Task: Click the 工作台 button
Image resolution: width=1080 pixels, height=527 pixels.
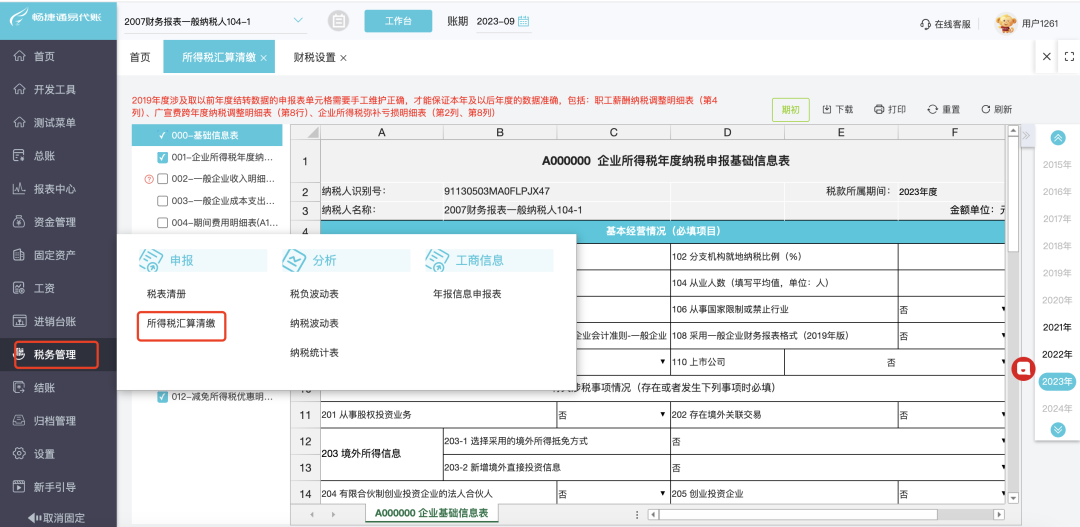Action: coord(398,21)
